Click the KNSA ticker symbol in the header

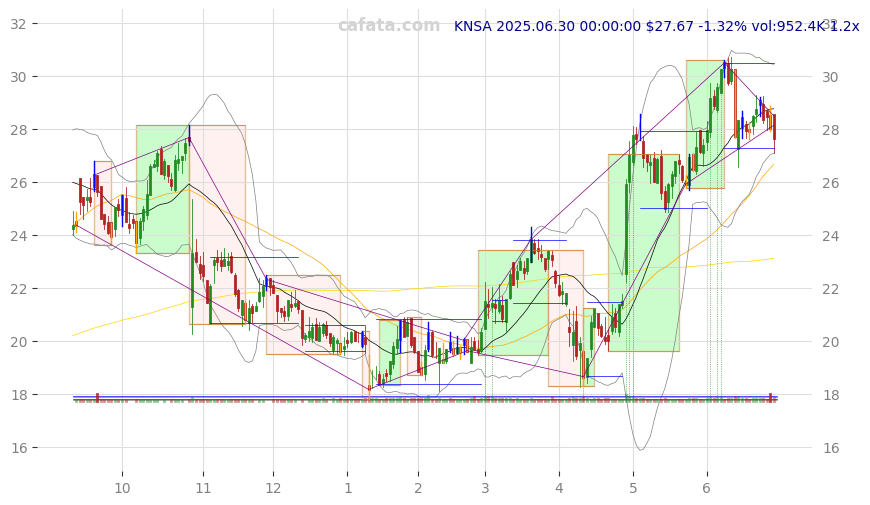point(473,26)
